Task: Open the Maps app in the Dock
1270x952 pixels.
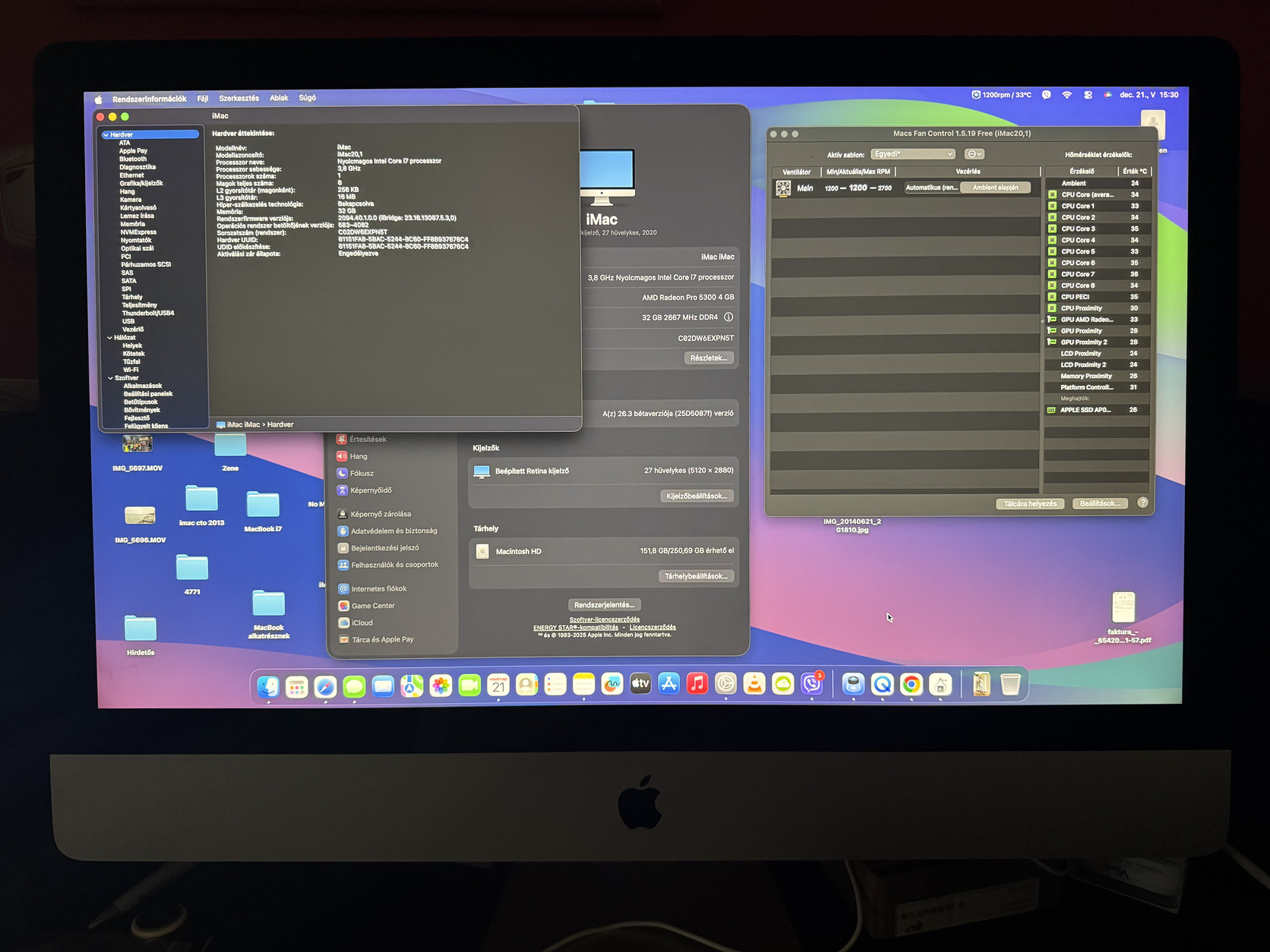Action: pos(412,686)
